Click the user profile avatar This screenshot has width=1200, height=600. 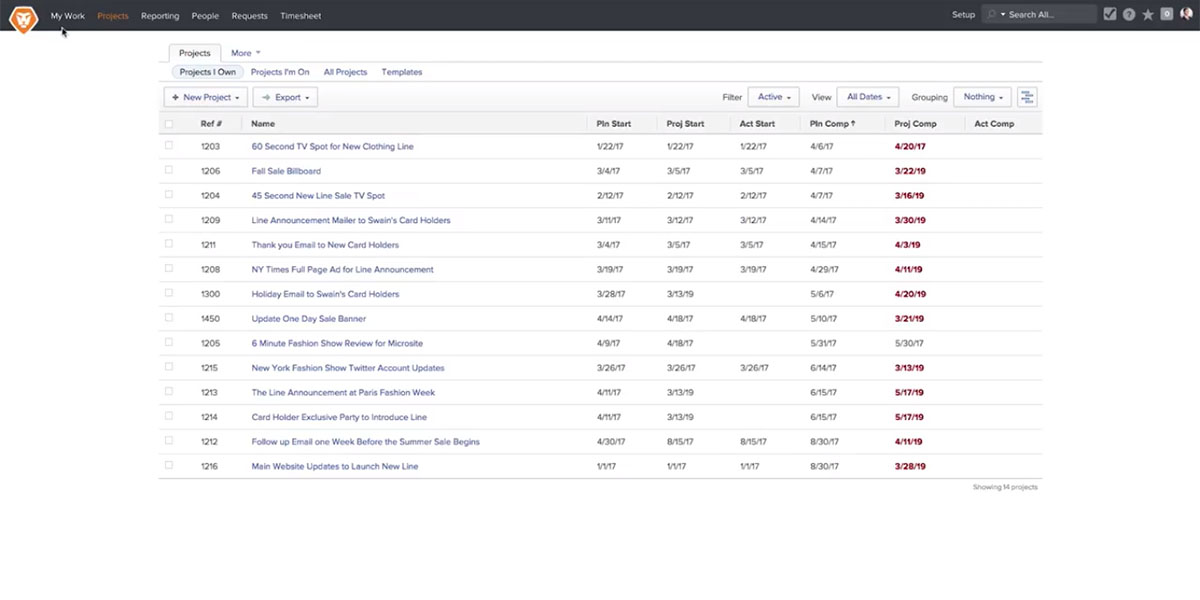pyautogui.click(x=1186, y=15)
